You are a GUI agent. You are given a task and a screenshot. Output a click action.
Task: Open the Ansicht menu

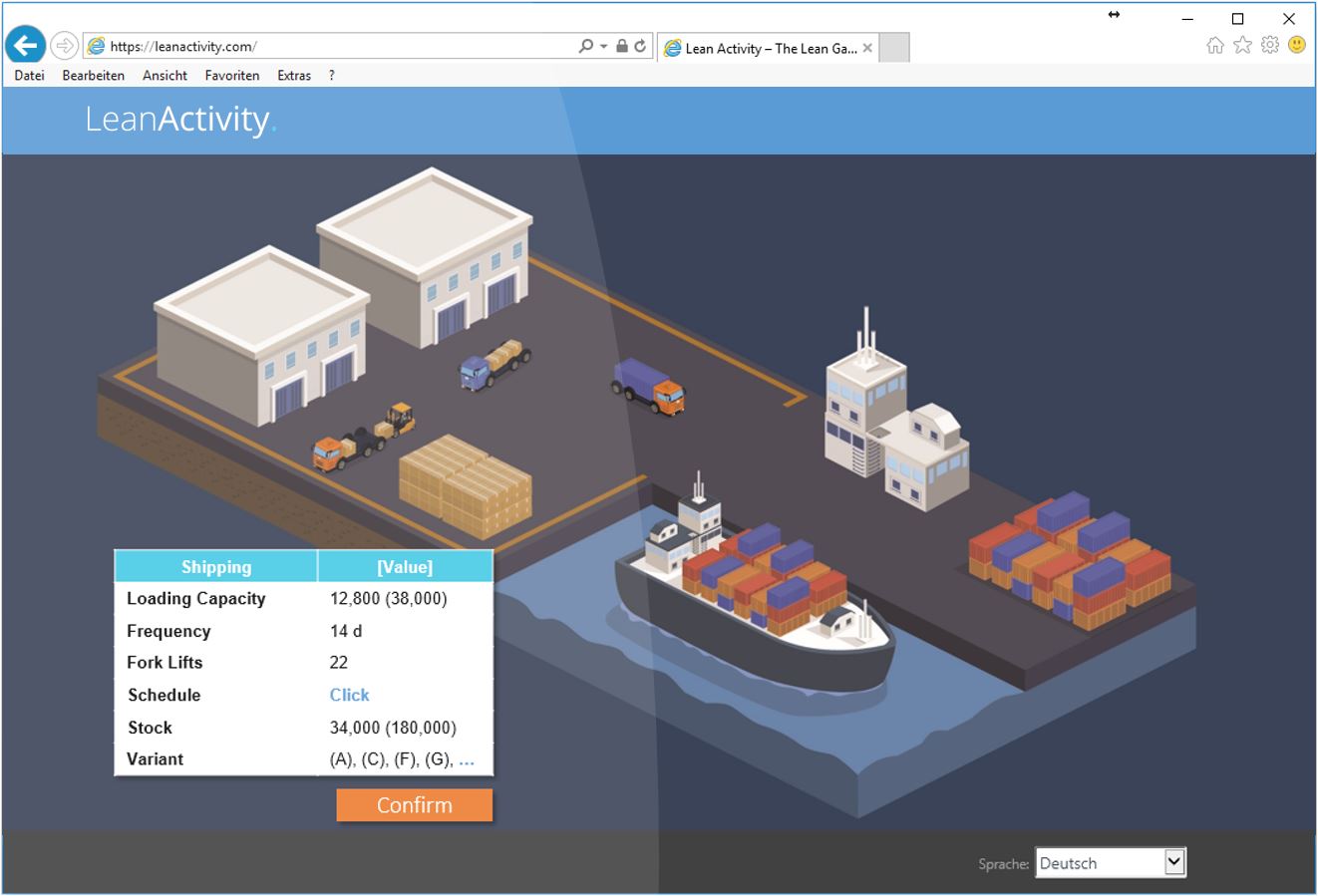(165, 76)
